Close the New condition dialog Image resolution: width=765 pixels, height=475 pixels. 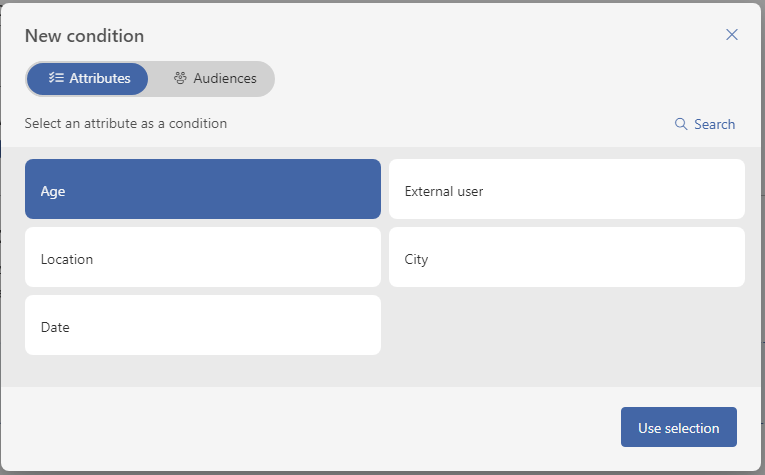coord(731,35)
